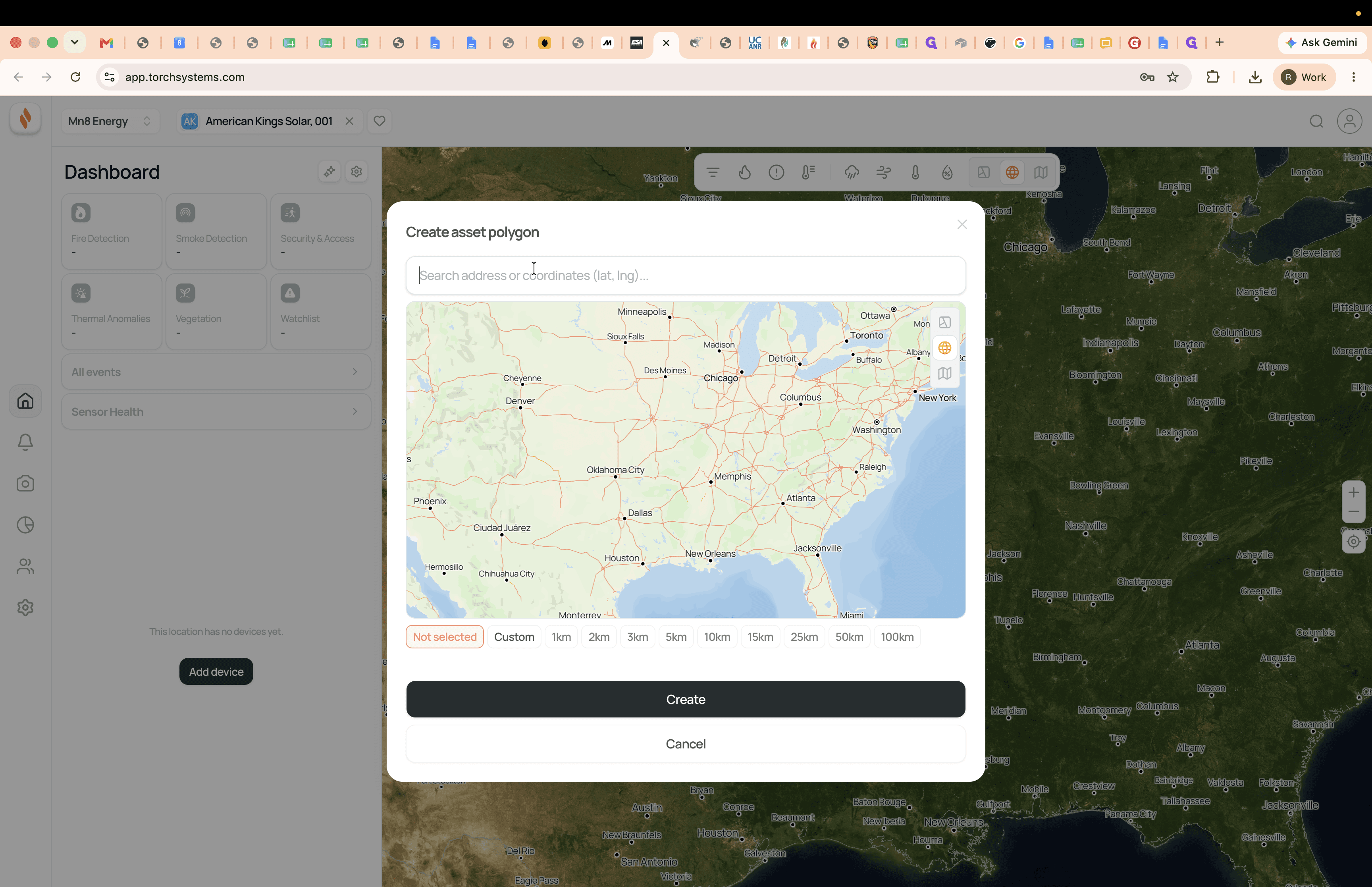The height and width of the screenshot is (887, 1372).
Task: Click the Torch flame logo icon
Action: (25, 119)
